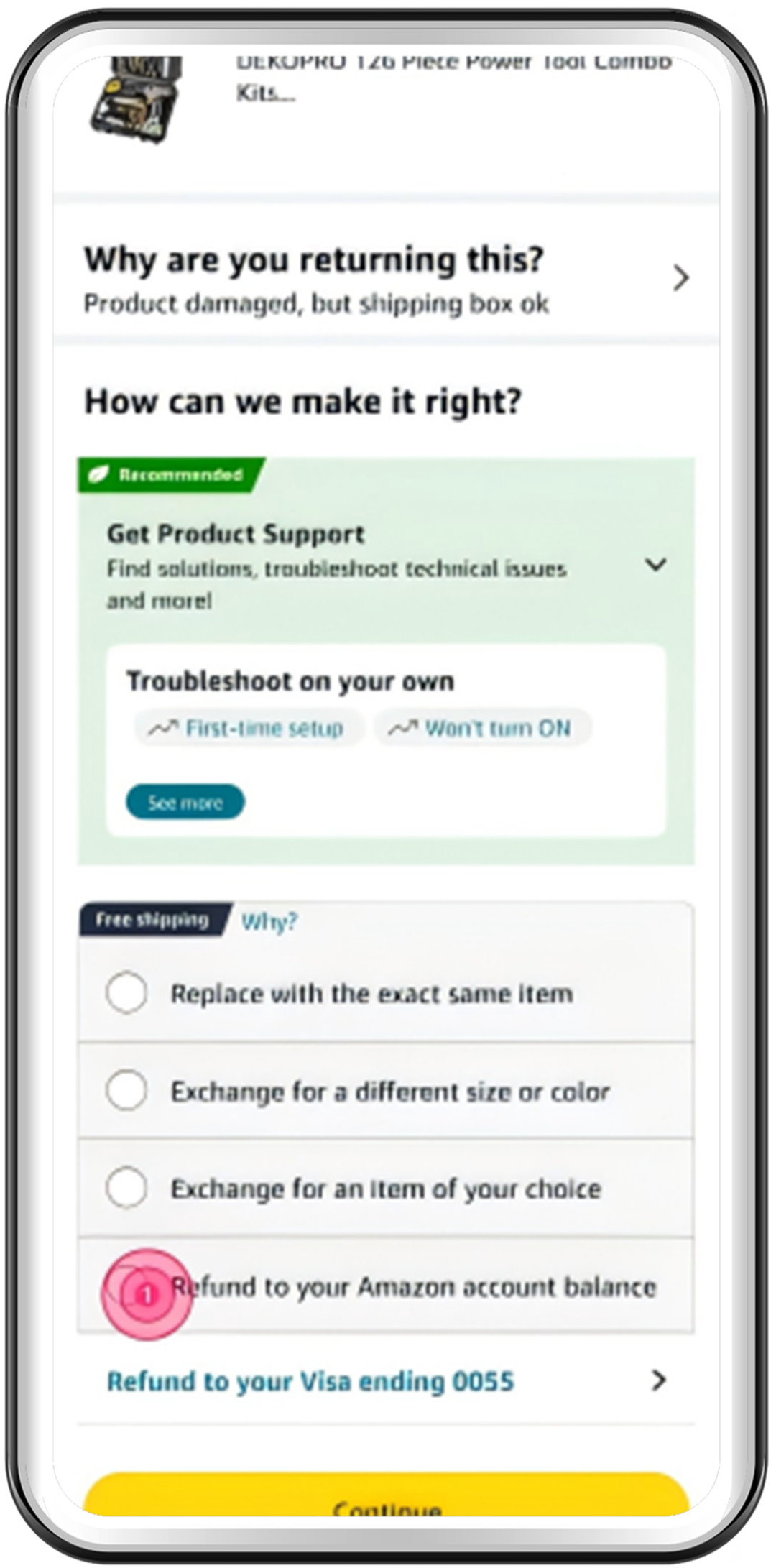Screen dimensions: 776x1568
Task: Click the Free shipping badge
Action: point(153,920)
